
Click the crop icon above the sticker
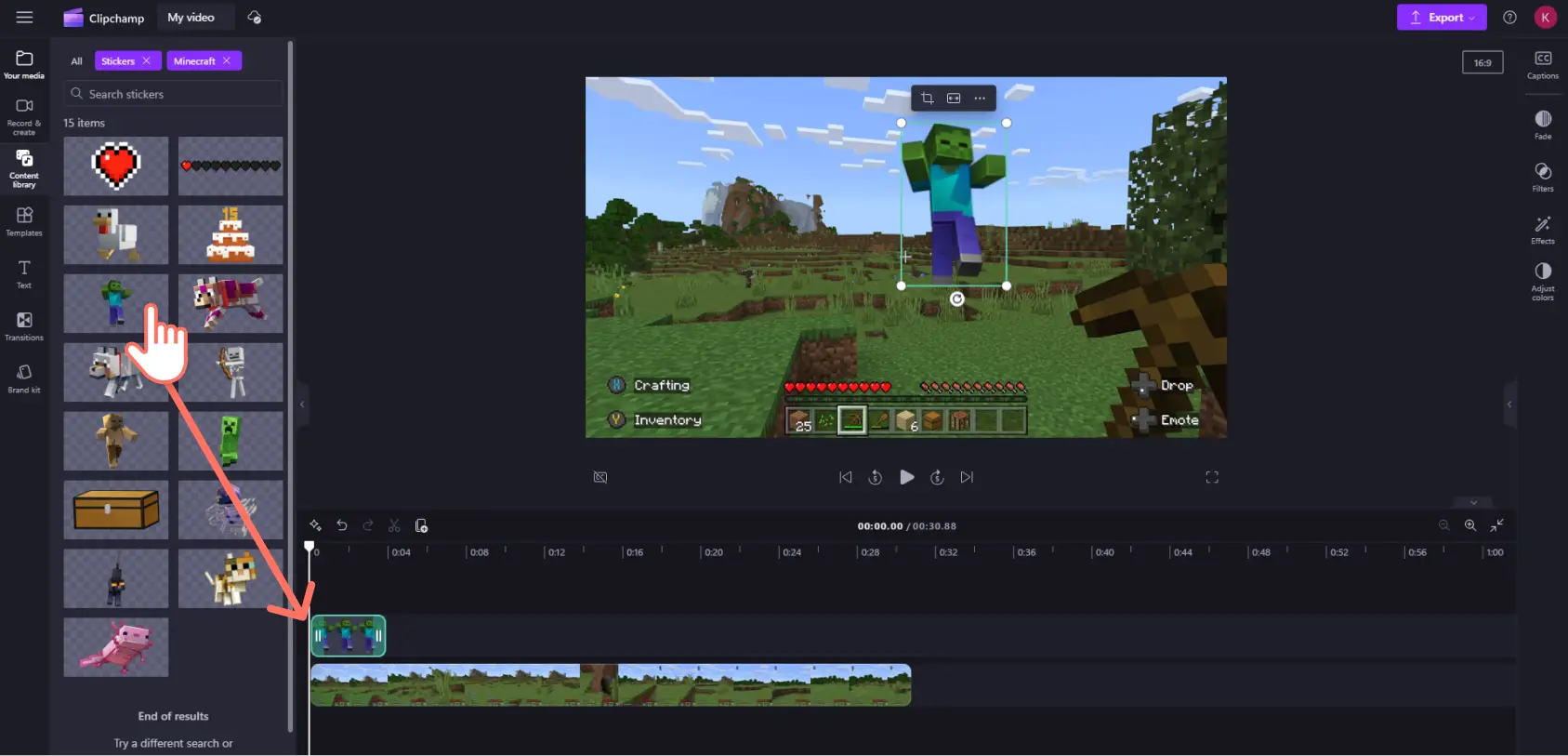click(x=927, y=99)
